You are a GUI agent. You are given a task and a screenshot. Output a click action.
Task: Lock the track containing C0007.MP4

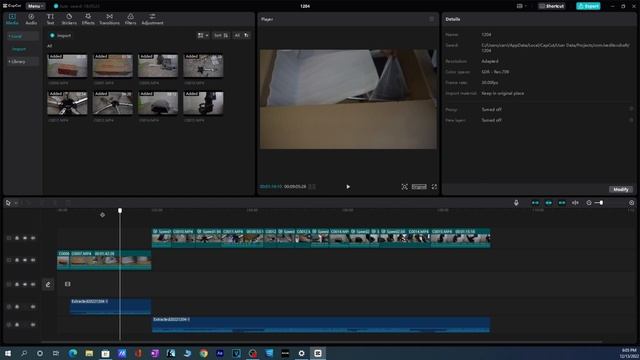tap(17, 260)
